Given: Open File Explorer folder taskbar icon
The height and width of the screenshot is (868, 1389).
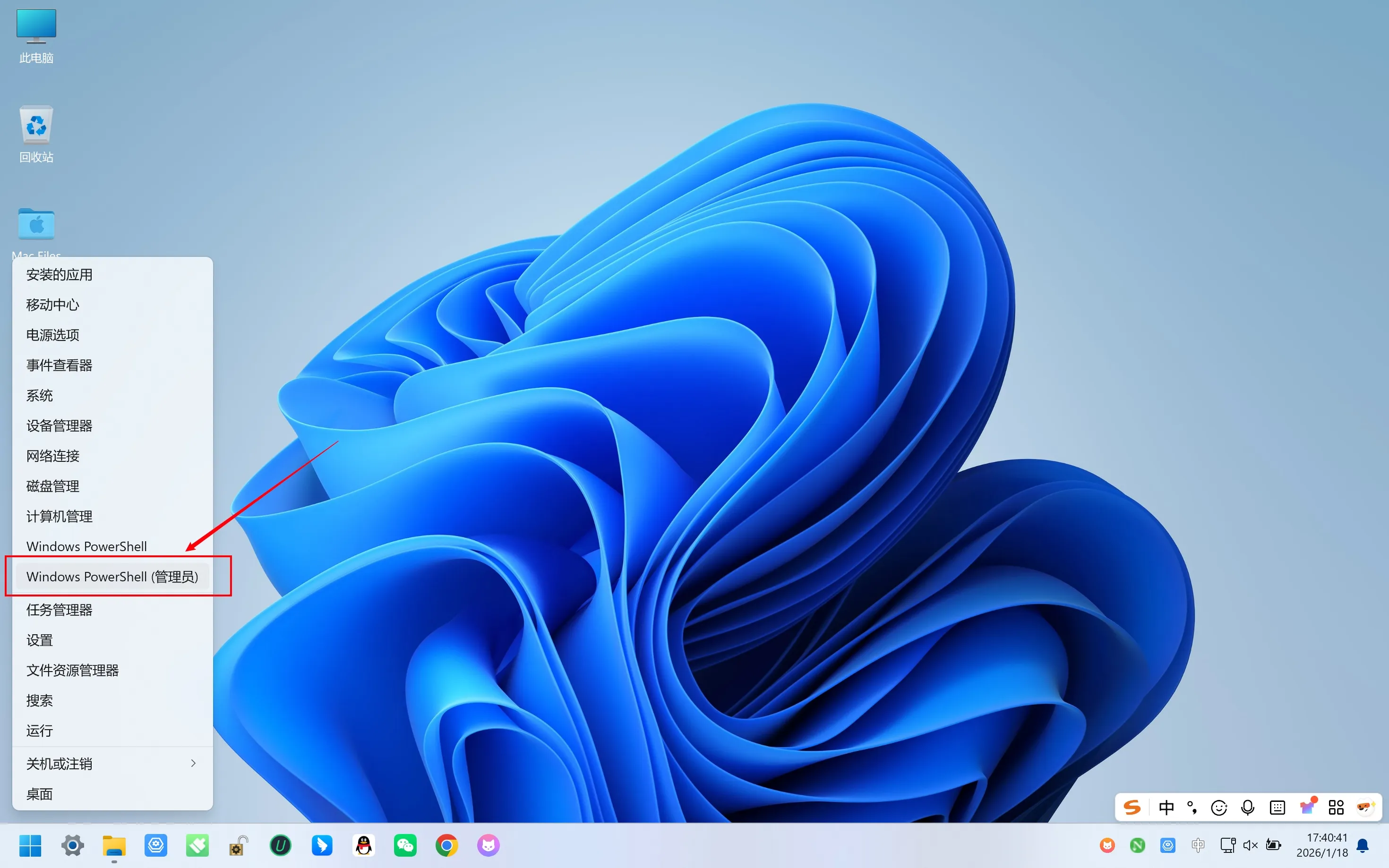Looking at the screenshot, I should coord(114,845).
